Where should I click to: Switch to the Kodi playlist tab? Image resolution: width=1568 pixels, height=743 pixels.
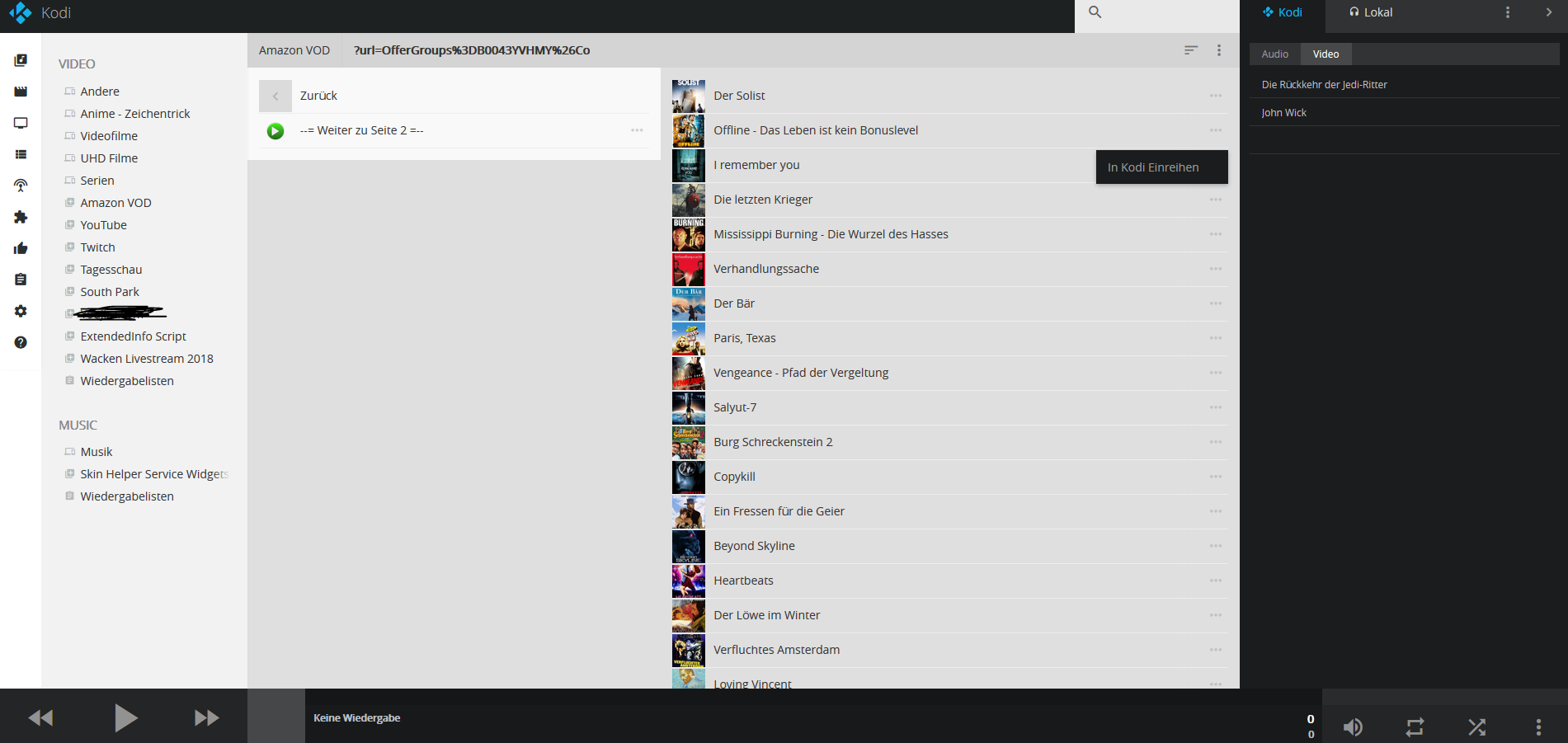coord(1283,12)
